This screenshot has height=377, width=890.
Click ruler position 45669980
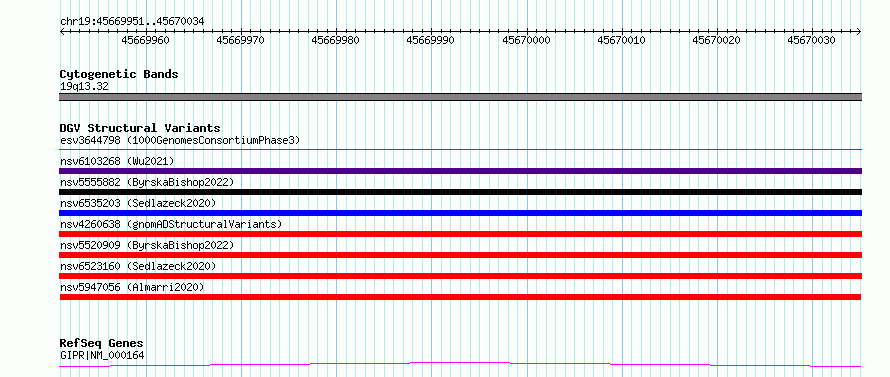[335, 41]
